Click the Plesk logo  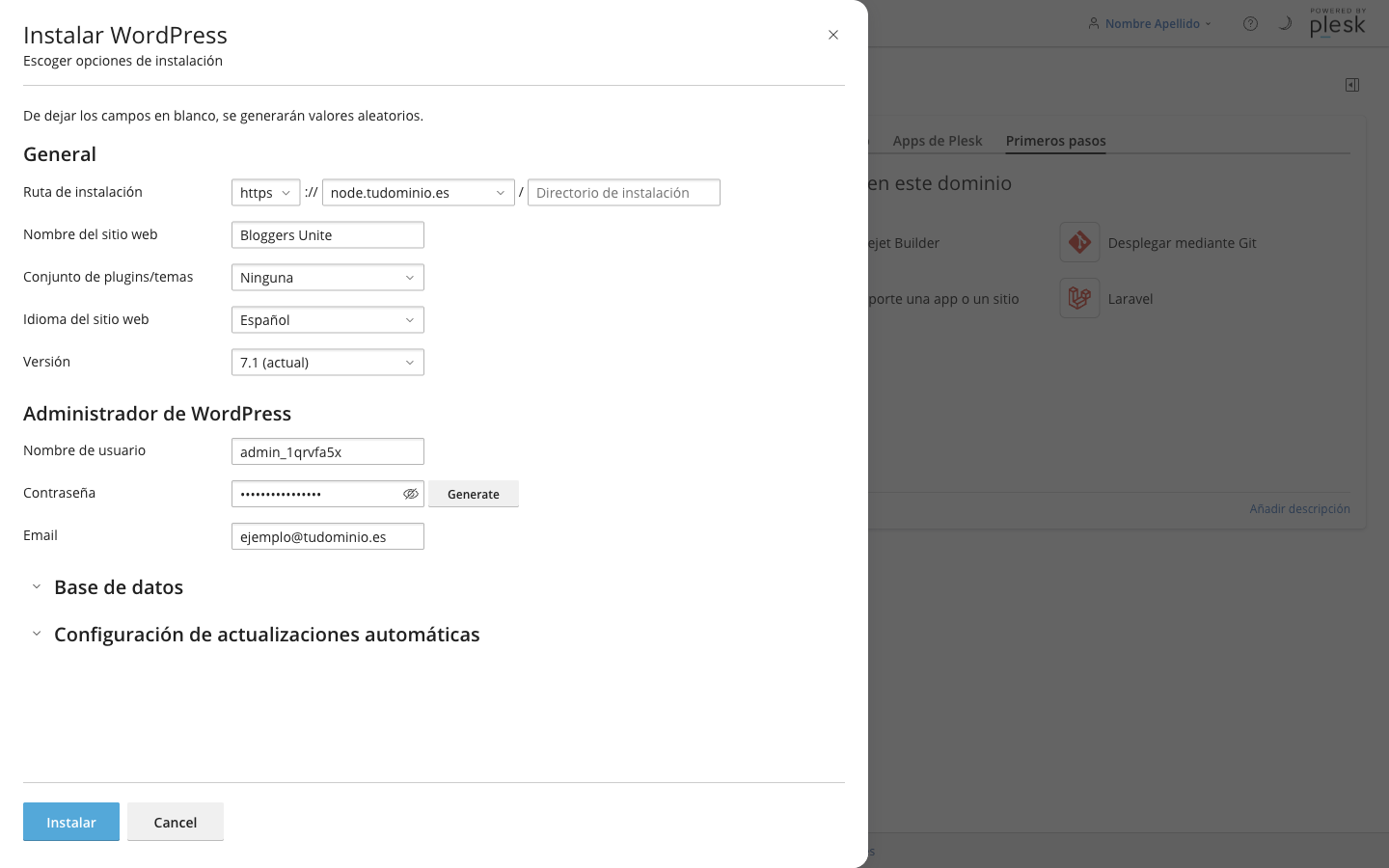(x=1338, y=23)
